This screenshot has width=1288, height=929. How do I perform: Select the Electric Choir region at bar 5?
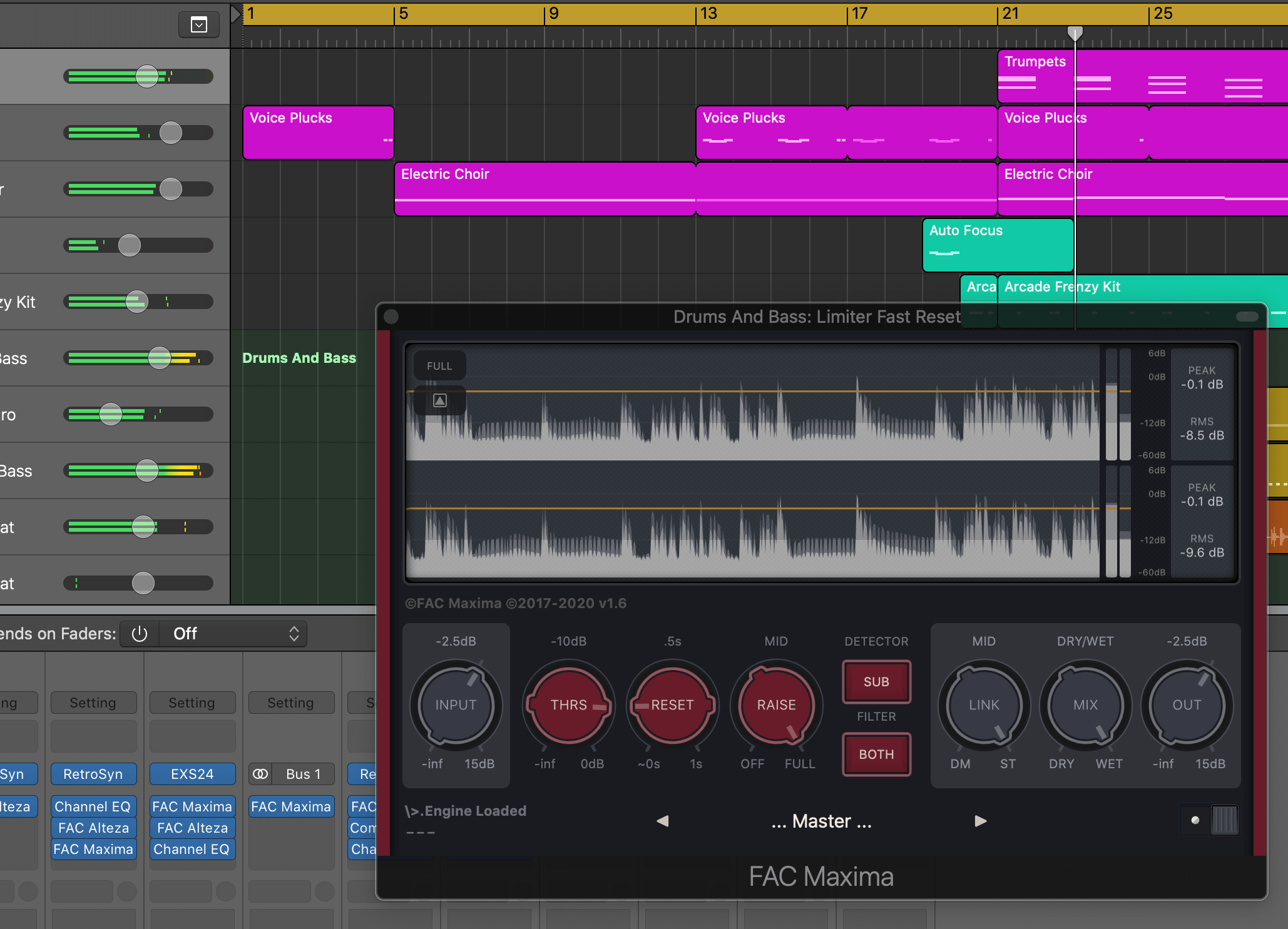point(545,189)
